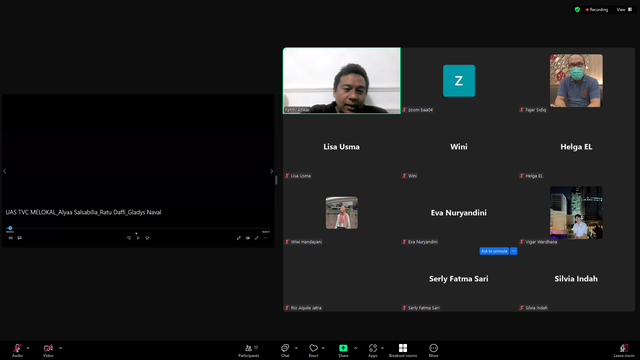The height and width of the screenshot is (360, 640).
Task: Select Fajar Sidiq's profile picture
Action: click(x=576, y=81)
